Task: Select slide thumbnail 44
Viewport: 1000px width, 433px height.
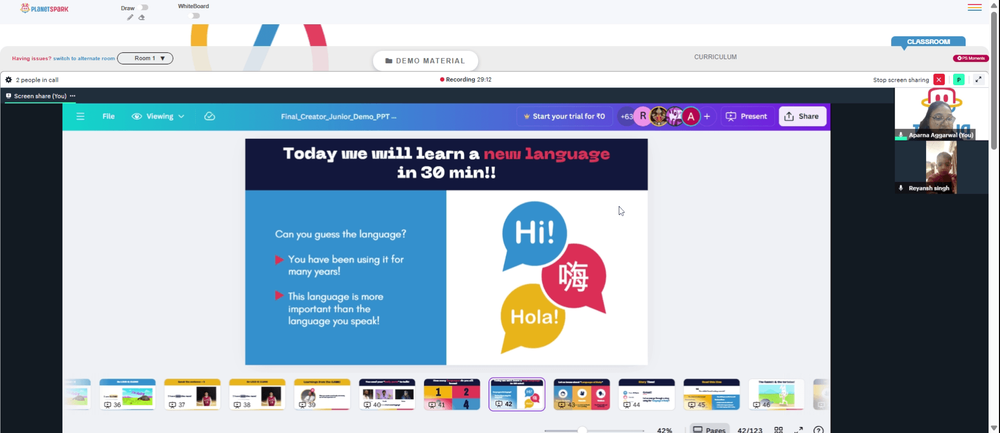Action: pyautogui.click(x=647, y=394)
